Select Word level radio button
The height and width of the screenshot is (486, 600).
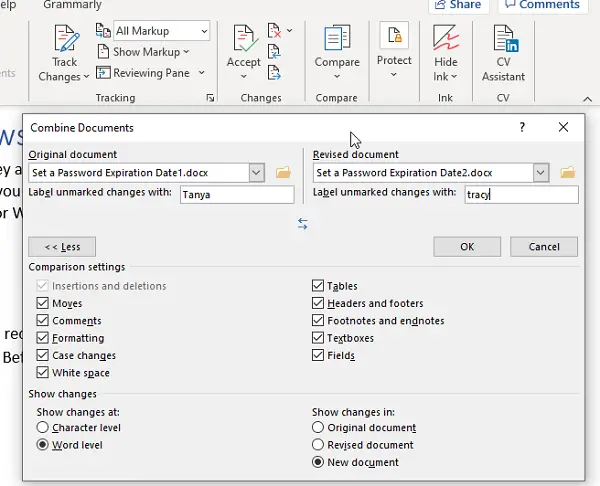(42, 445)
